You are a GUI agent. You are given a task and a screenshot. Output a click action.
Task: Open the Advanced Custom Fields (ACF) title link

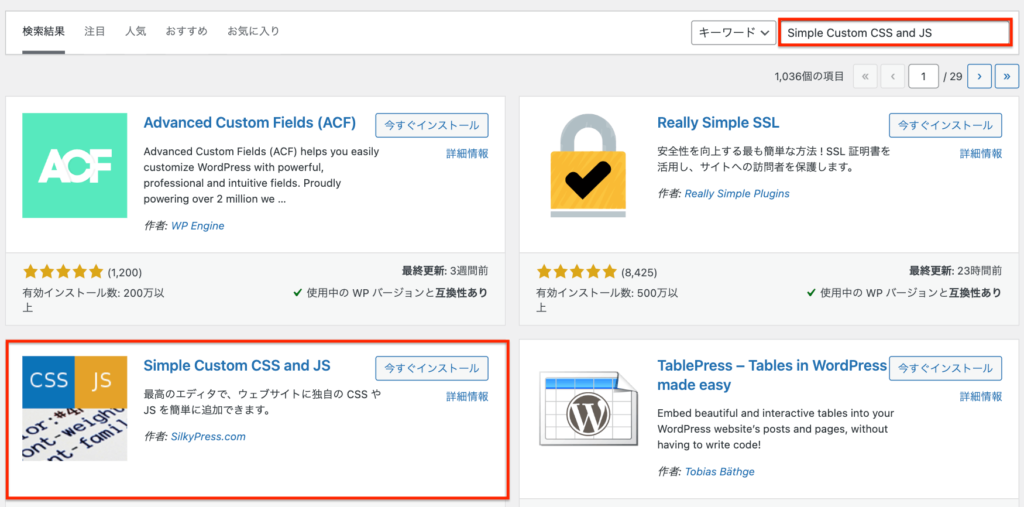pyautogui.click(x=249, y=123)
